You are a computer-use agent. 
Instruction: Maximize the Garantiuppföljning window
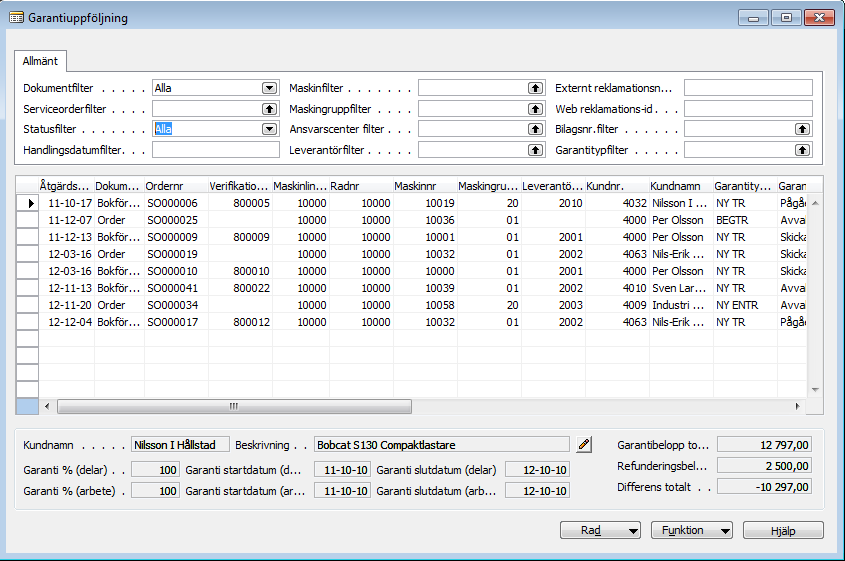(x=786, y=18)
